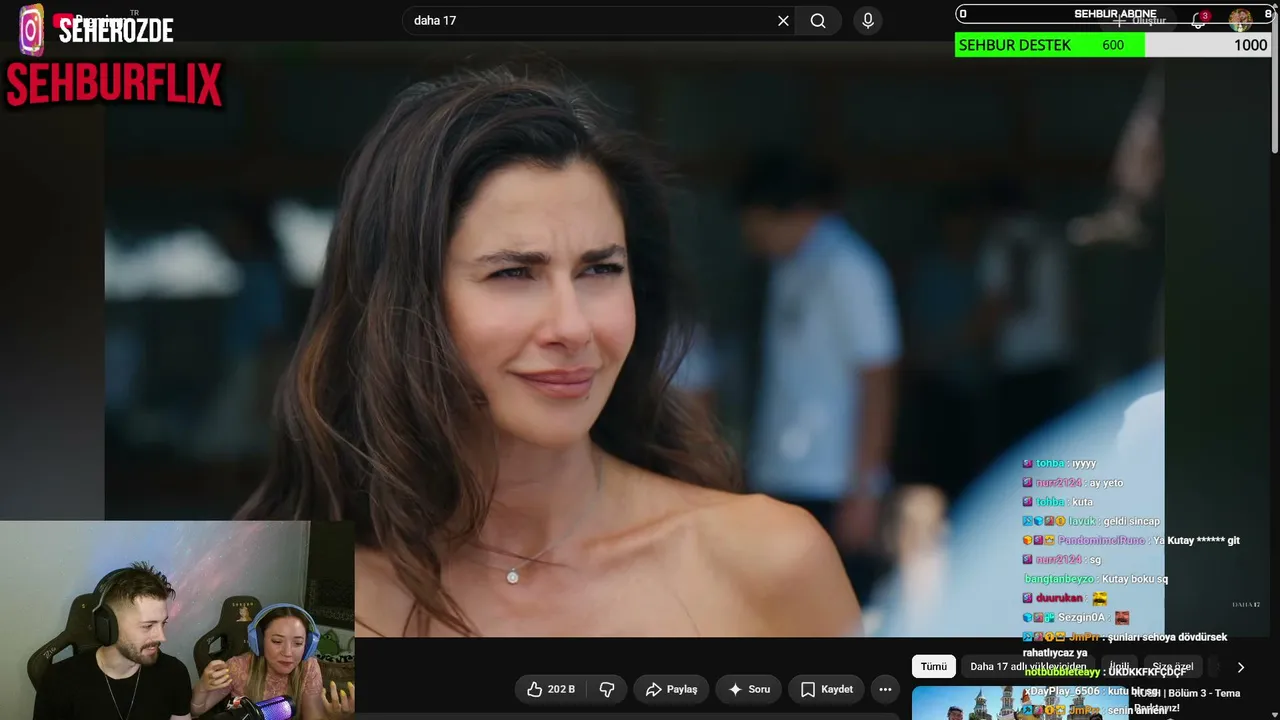This screenshot has width=1280, height=720.
Task: Open the Soru ask button
Action: click(749, 689)
